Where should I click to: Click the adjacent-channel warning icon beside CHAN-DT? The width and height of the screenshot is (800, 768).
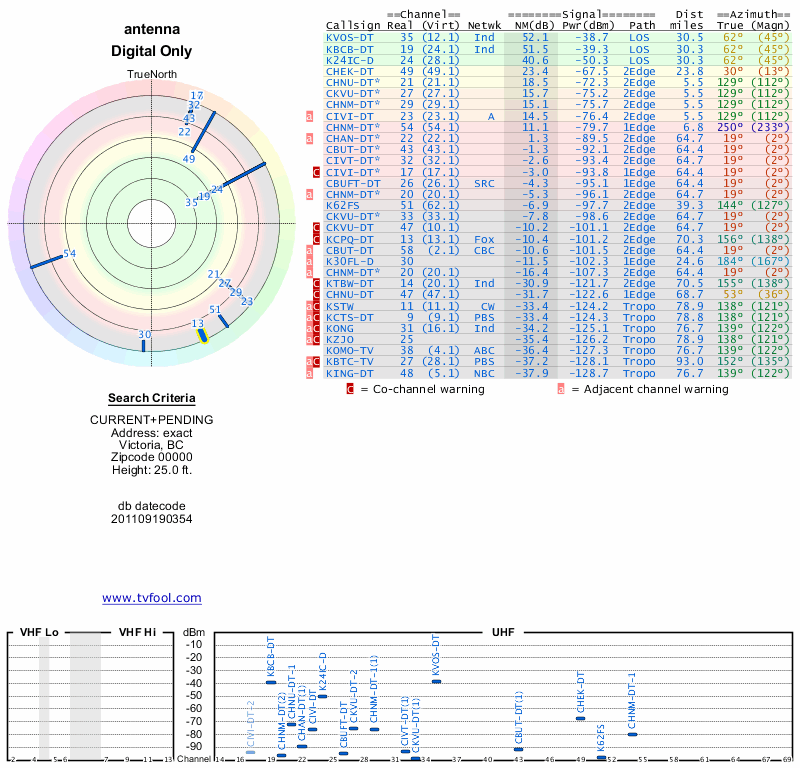pos(309,138)
